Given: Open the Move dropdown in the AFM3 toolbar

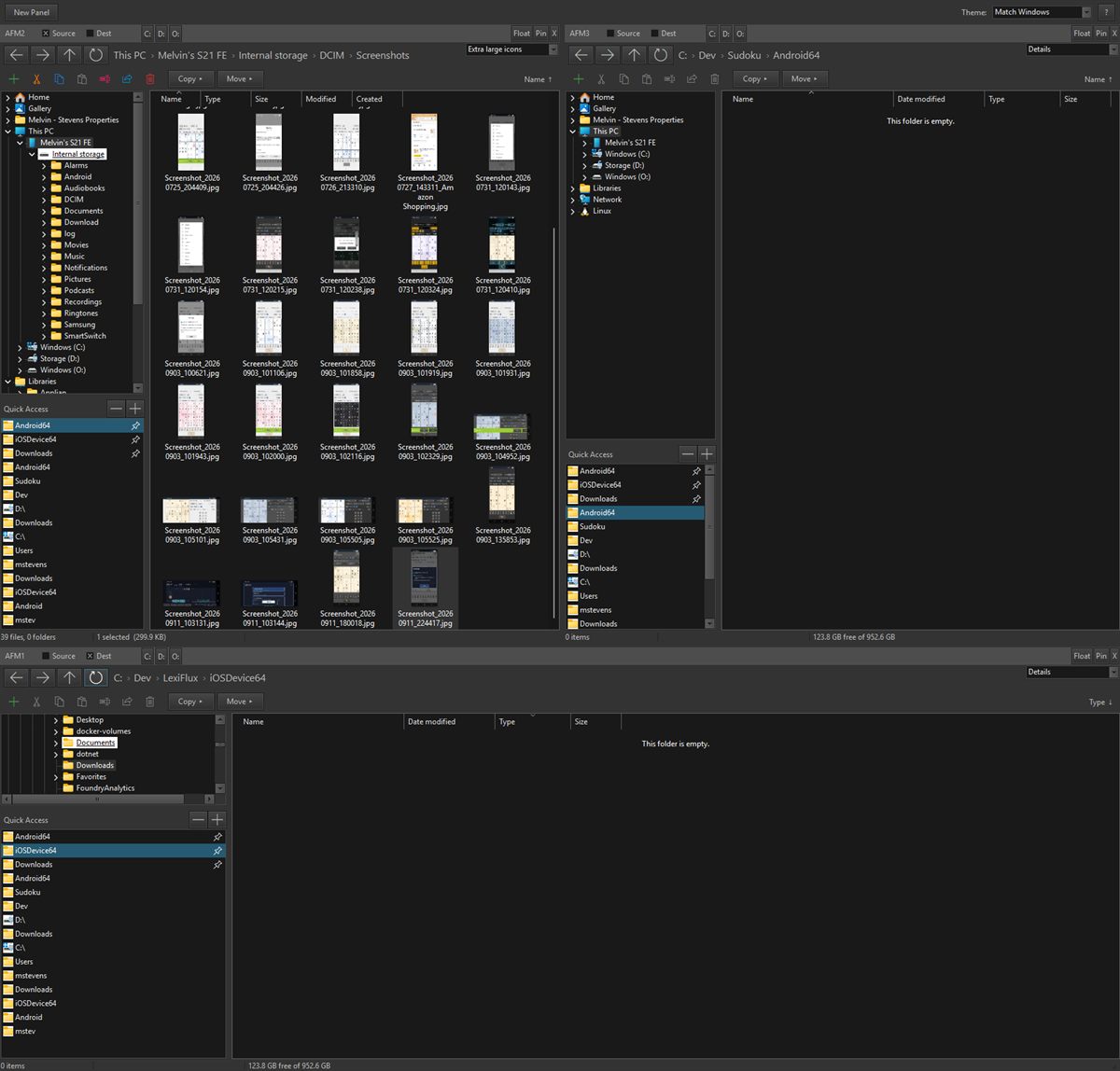Looking at the screenshot, I should click(x=804, y=79).
